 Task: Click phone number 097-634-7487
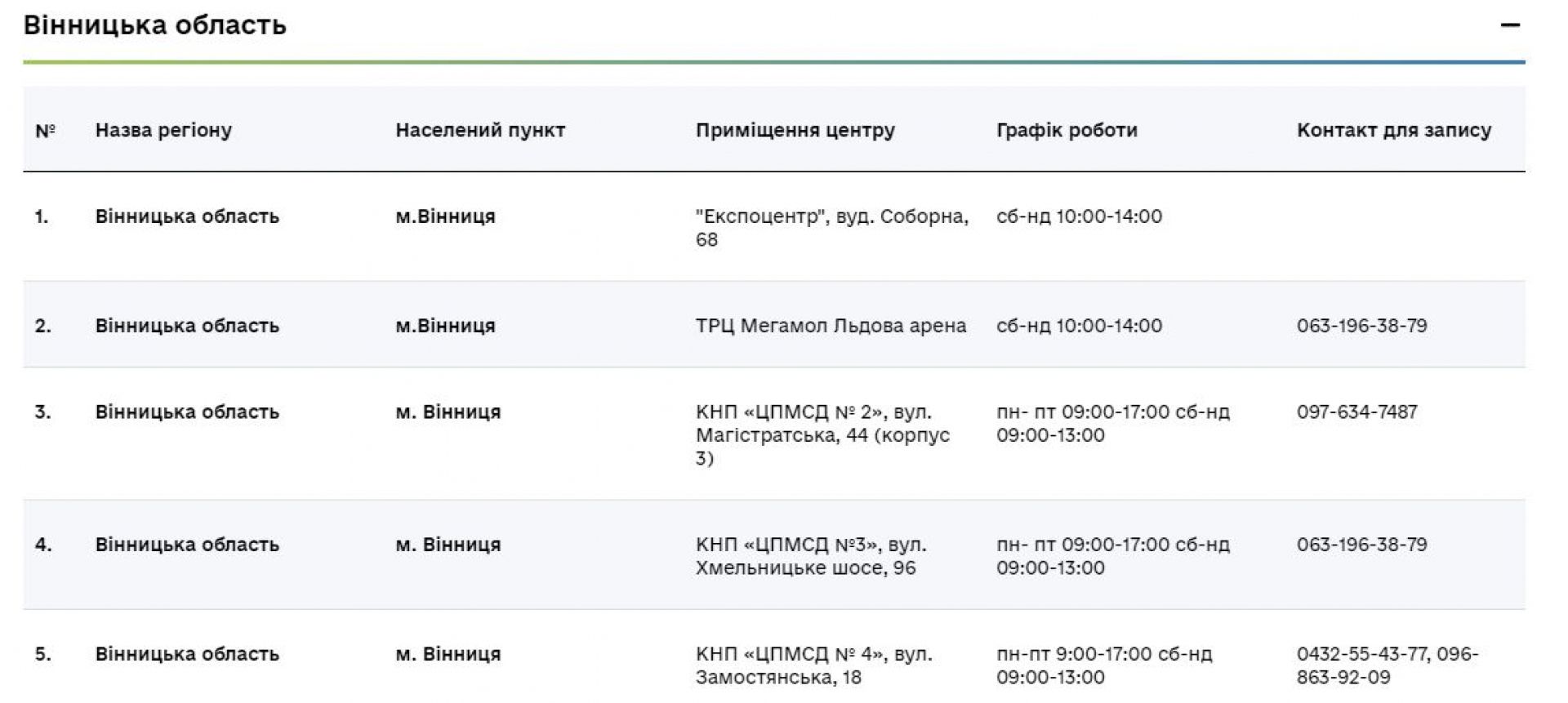click(1356, 412)
